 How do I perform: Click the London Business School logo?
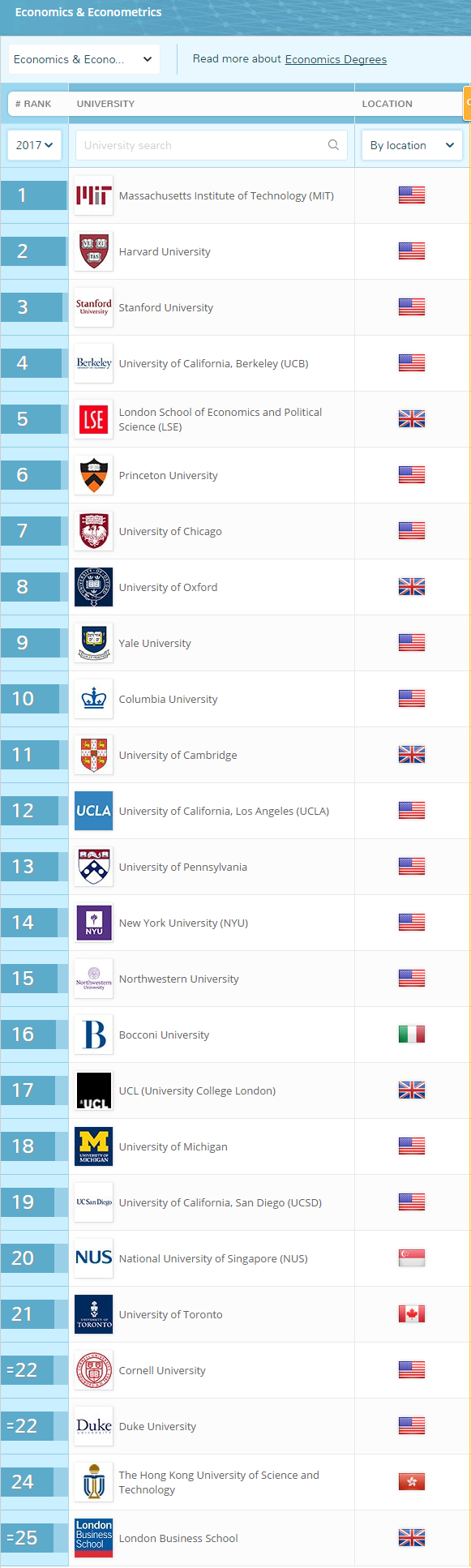[x=93, y=1538]
